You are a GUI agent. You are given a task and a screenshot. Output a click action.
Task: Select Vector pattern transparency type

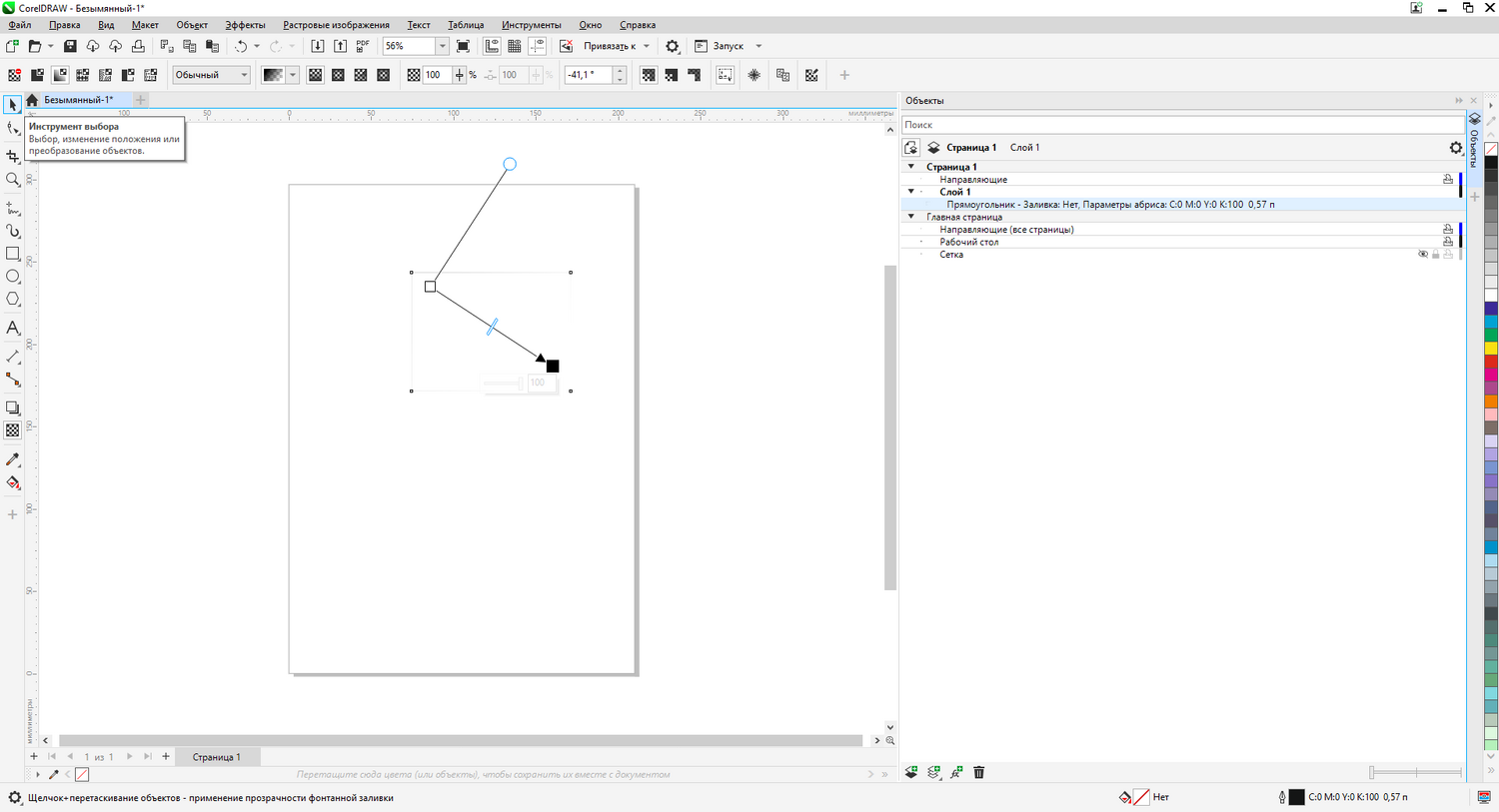[83, 75]
